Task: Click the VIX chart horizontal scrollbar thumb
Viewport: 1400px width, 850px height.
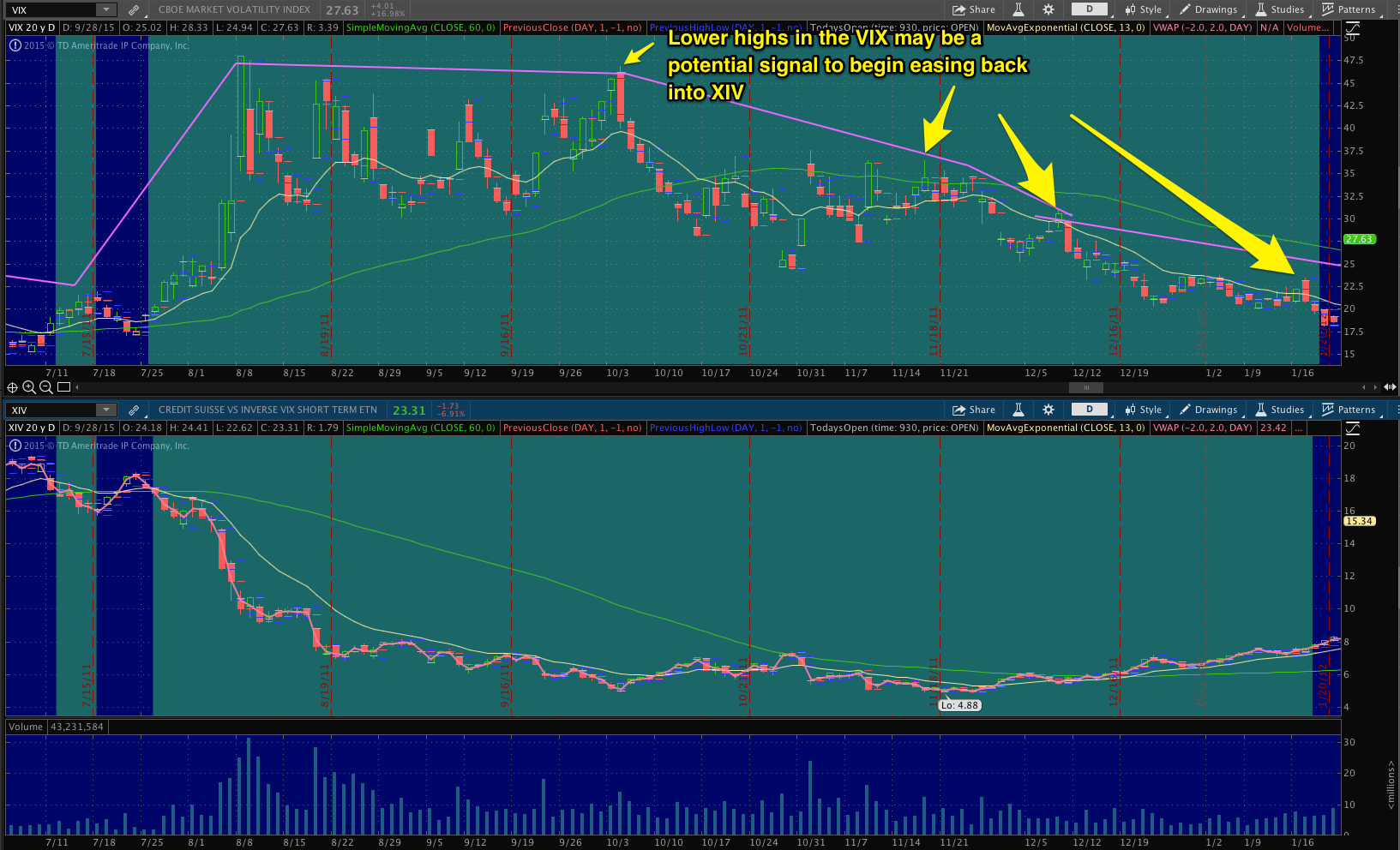Action: point(1085,387)
